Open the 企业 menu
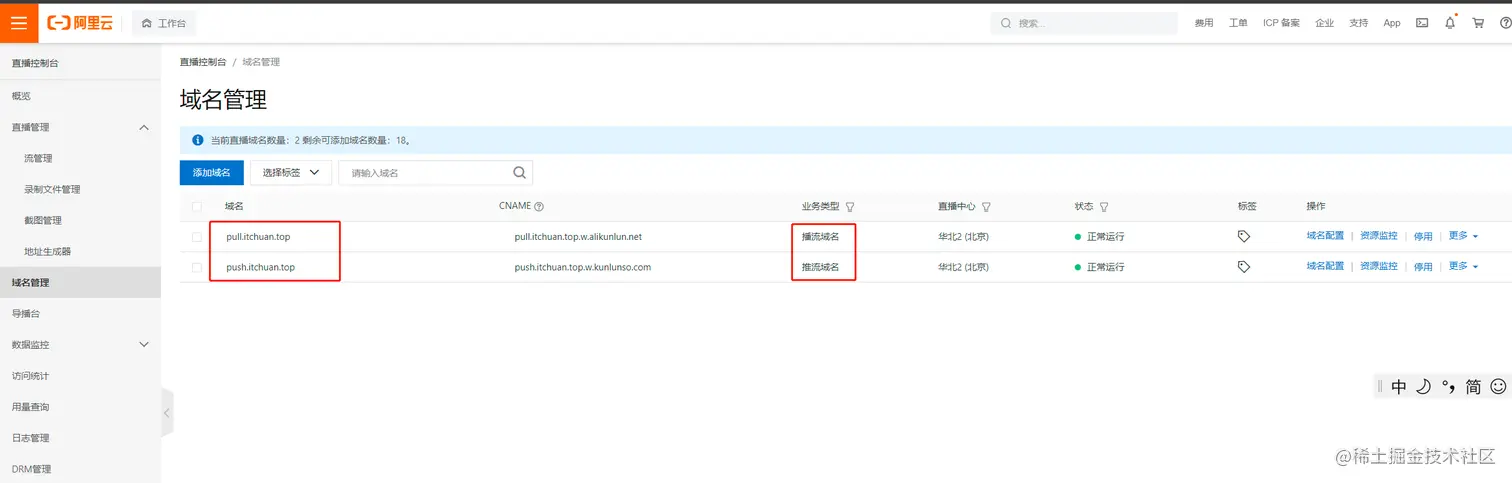 1325,23
